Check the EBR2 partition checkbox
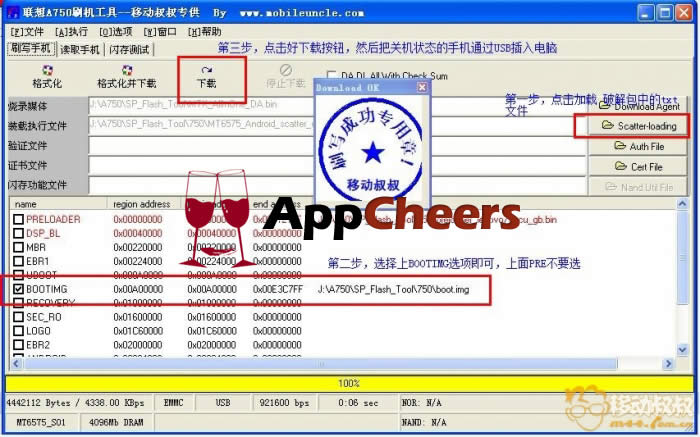This screenshot has width=700, height=437. click(18, 345)
